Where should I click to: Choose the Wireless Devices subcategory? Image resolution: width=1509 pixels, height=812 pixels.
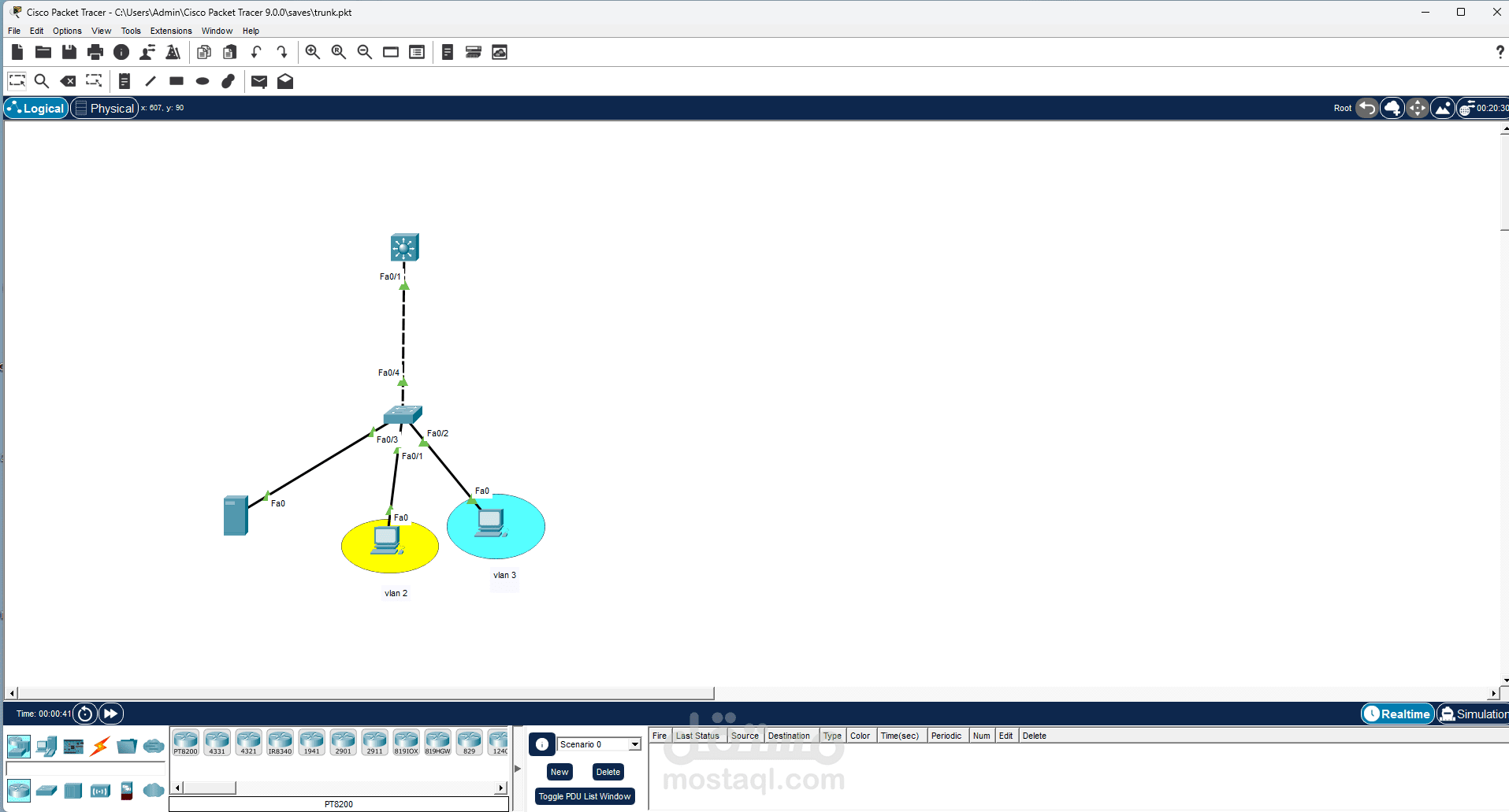100,790
